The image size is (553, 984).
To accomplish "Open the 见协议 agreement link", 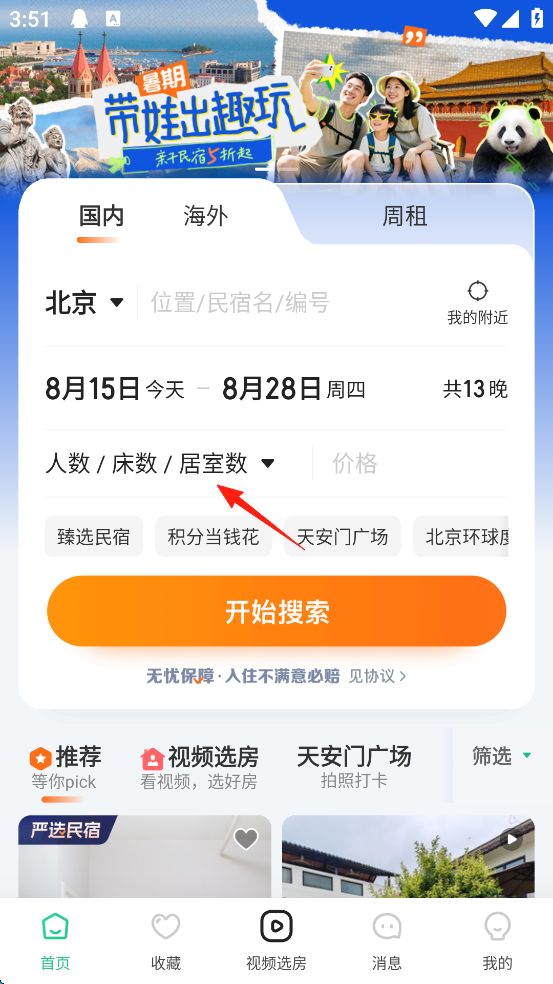I will tap(377, 676).
